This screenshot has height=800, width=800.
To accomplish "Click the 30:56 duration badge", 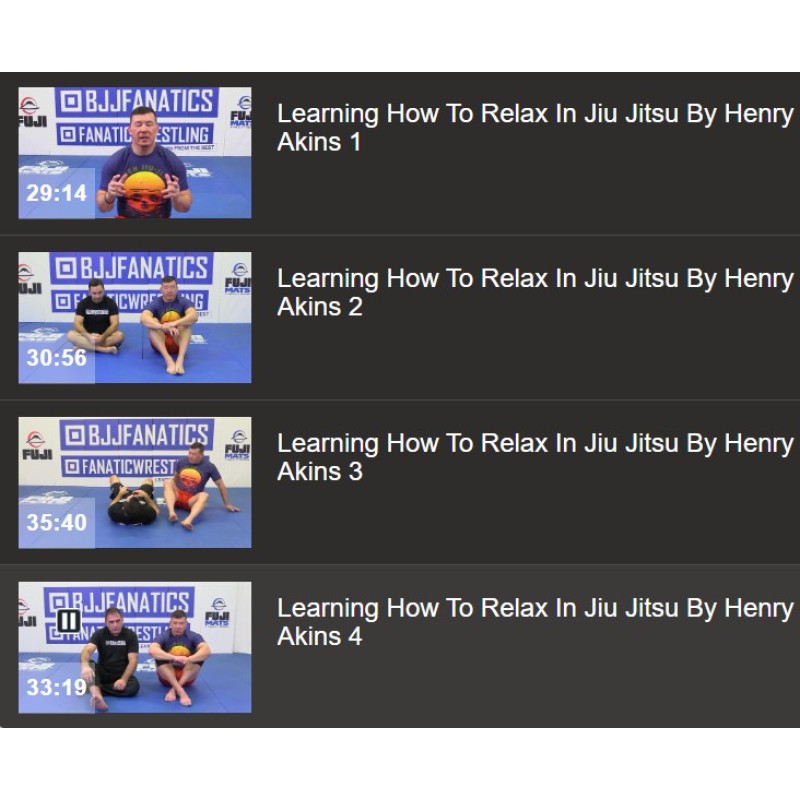I will point(57,358).
